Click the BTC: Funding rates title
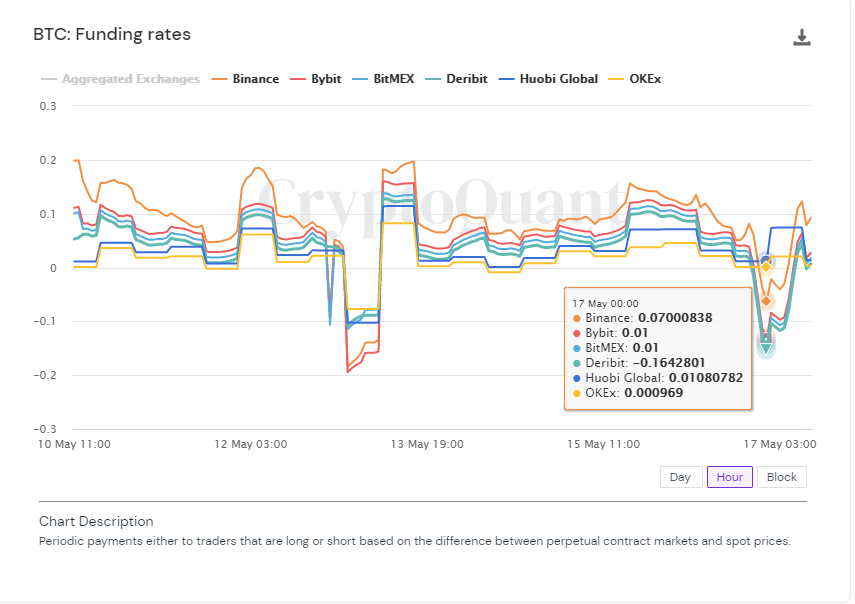This screenshot has width=855, height=604. coord(112,35)
